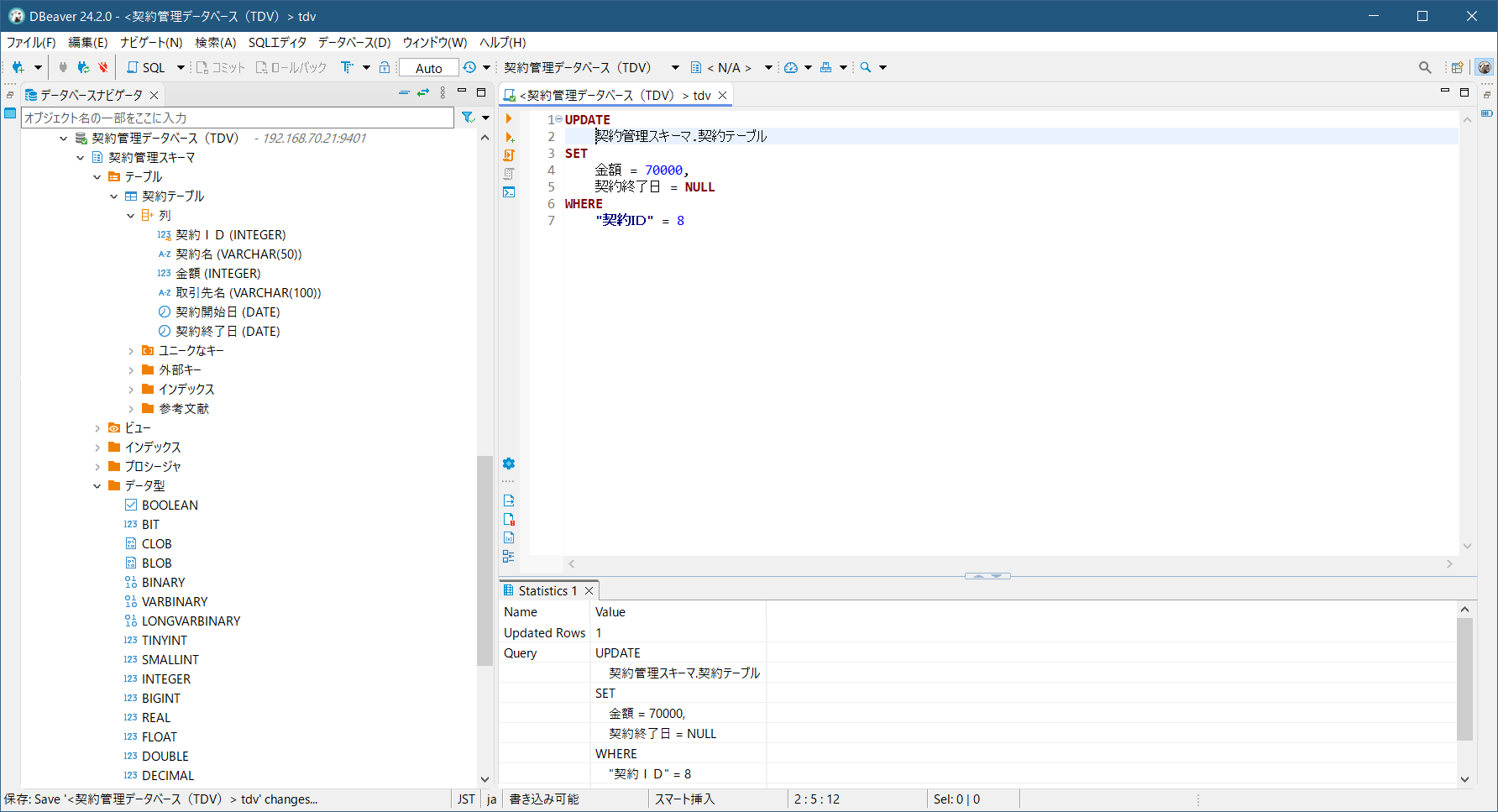
Task: Toggle the connection lock icon
Action: pos(385,67)
